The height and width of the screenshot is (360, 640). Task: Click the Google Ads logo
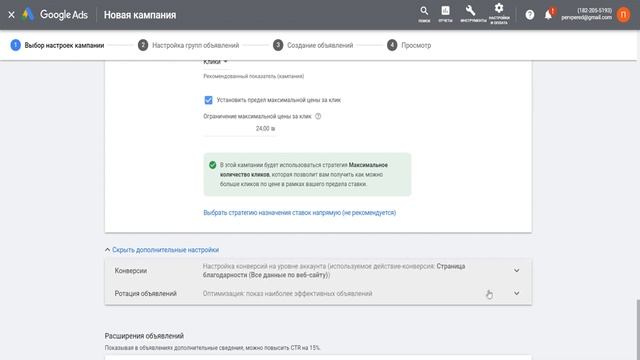55,15
